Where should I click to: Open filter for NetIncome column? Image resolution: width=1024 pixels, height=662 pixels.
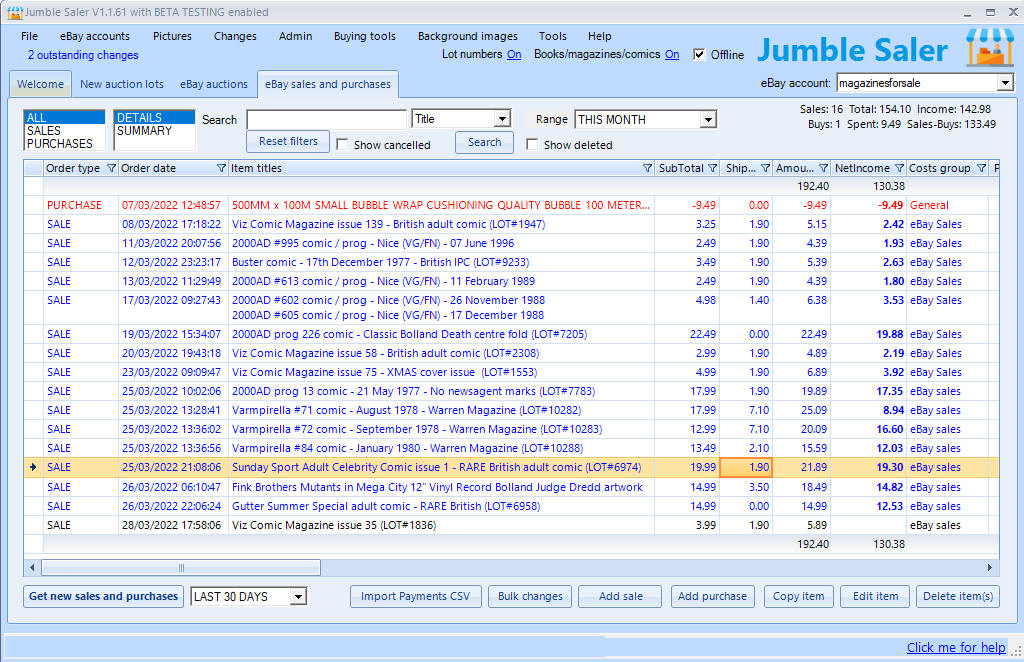(899, 168)
